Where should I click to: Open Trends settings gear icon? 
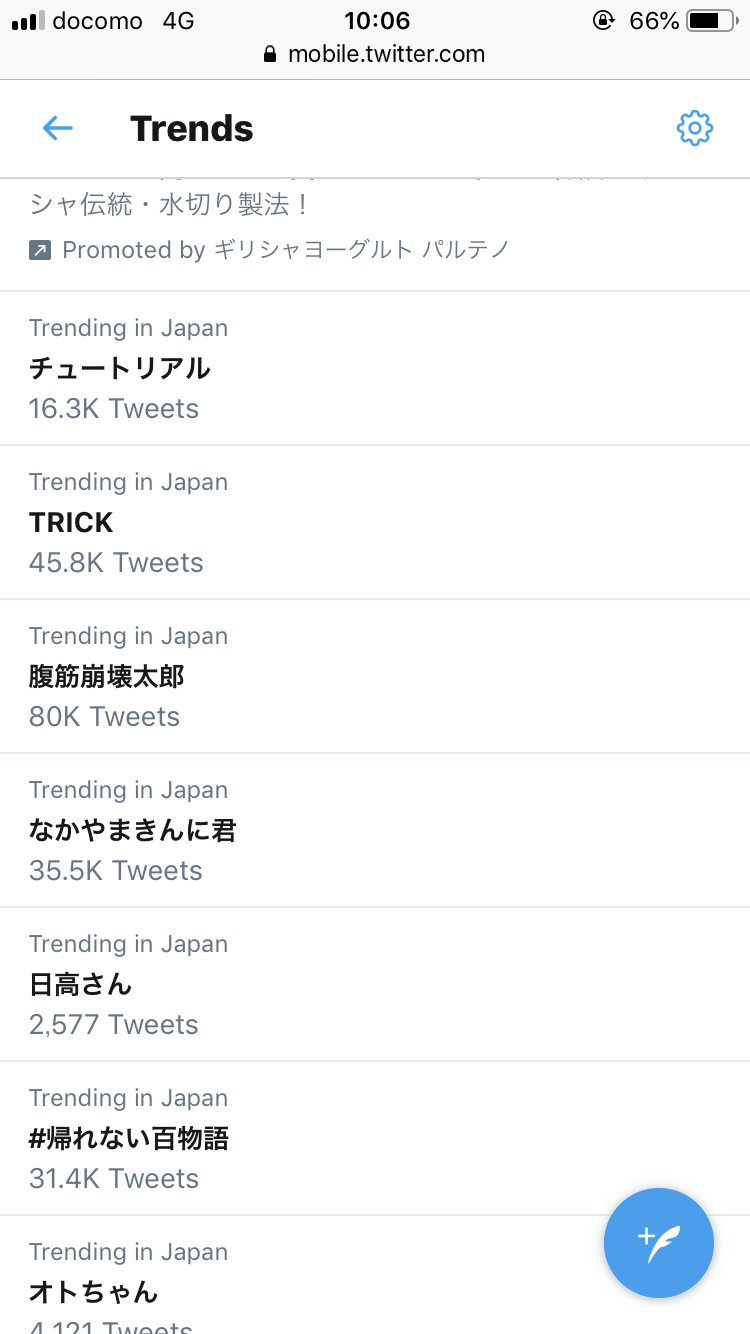pos(694,128)
